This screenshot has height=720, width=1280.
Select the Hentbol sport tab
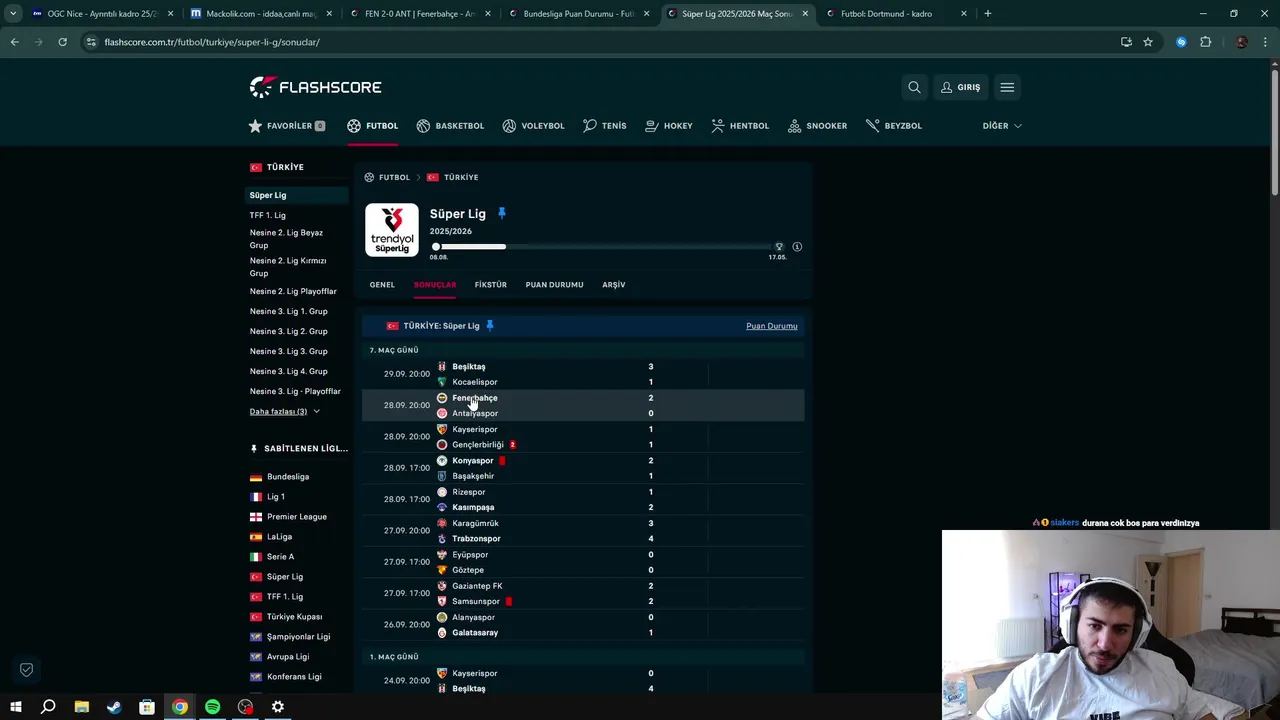click(740, 126)
